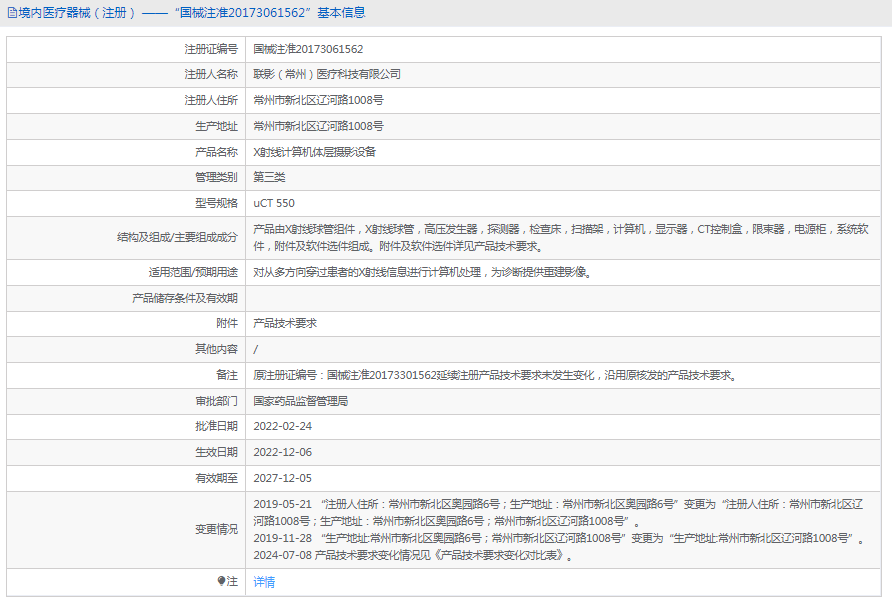Click the address in the 生产地址 row
The height and width of the screenshot is (601, 892).
pos(319,126)
